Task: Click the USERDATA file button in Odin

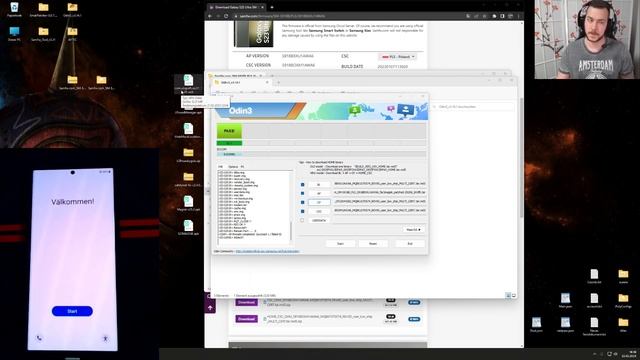Action: coord(319,220)
